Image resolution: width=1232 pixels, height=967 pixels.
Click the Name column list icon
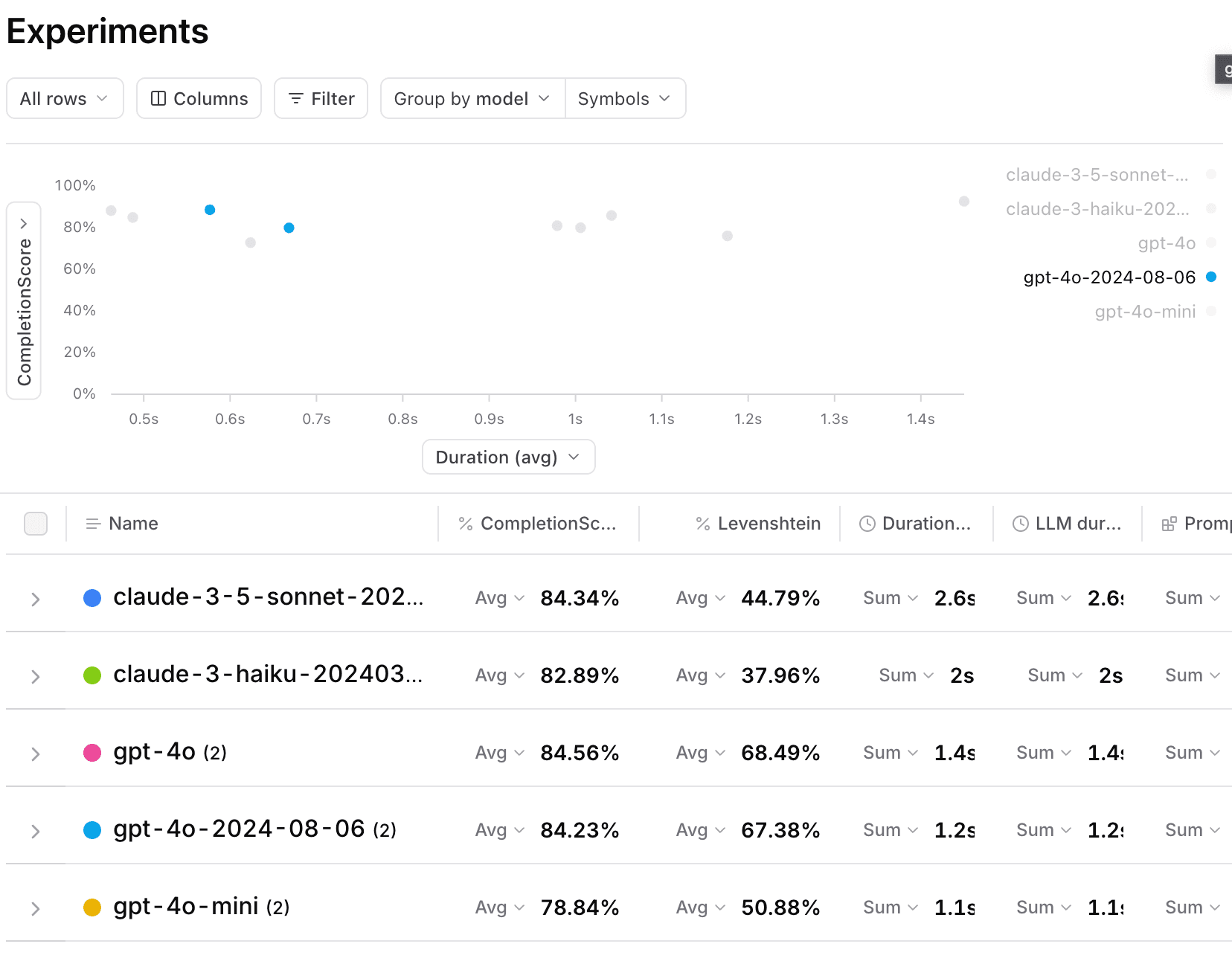(93, 524)
